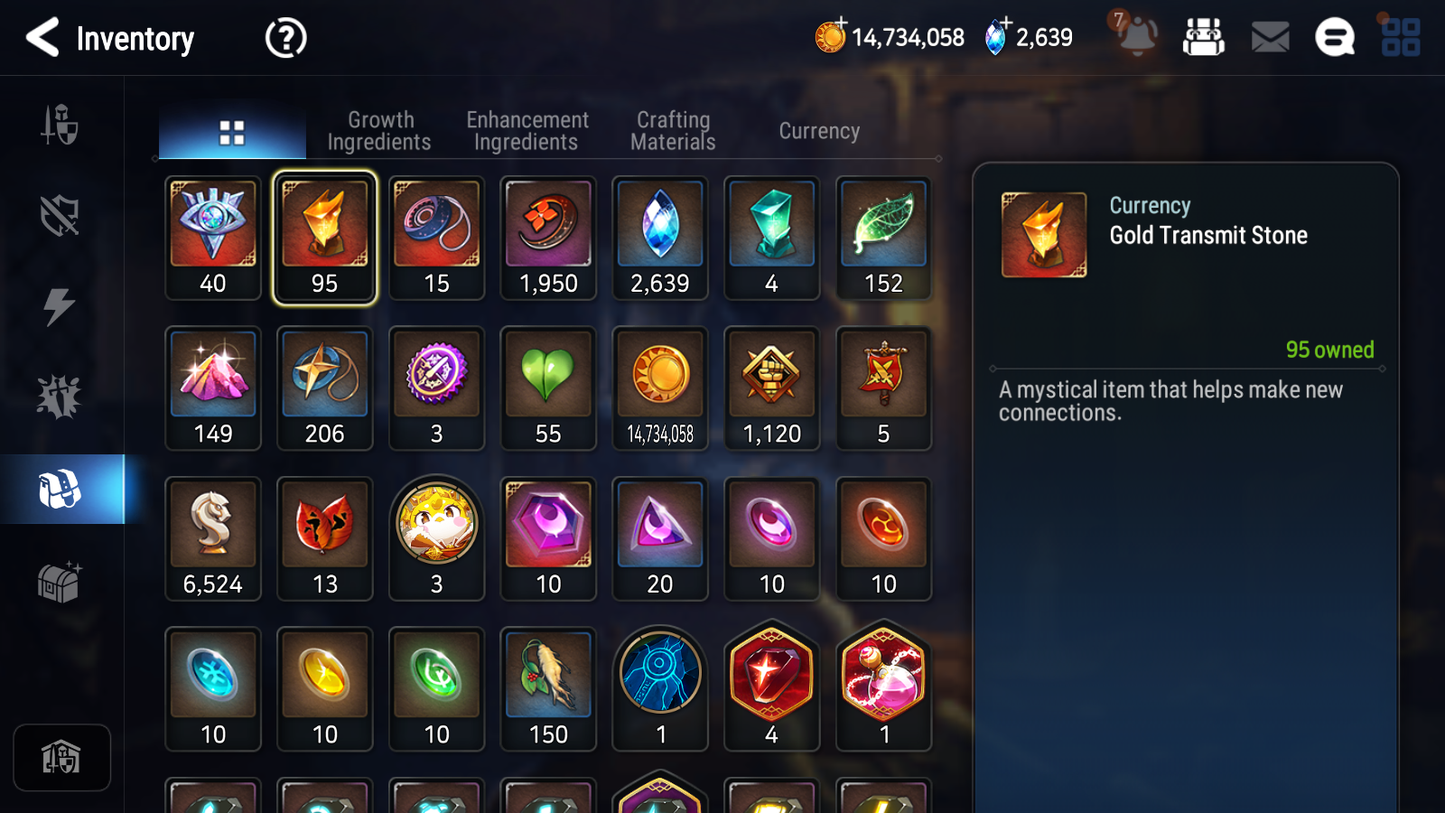Select the lightning bolt sidebar icon
Viewport: 1445px width, 813px height.
point(59,306)
